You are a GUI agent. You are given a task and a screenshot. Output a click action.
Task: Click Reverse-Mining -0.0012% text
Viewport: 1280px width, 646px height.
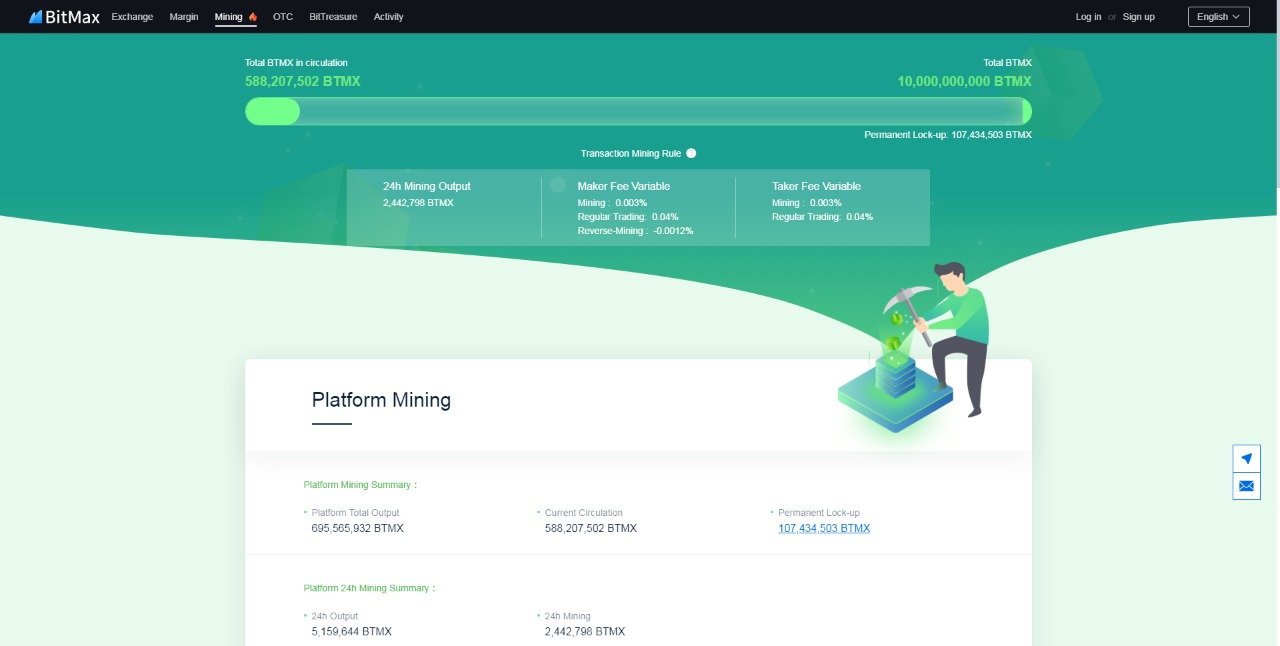(635, 231)
